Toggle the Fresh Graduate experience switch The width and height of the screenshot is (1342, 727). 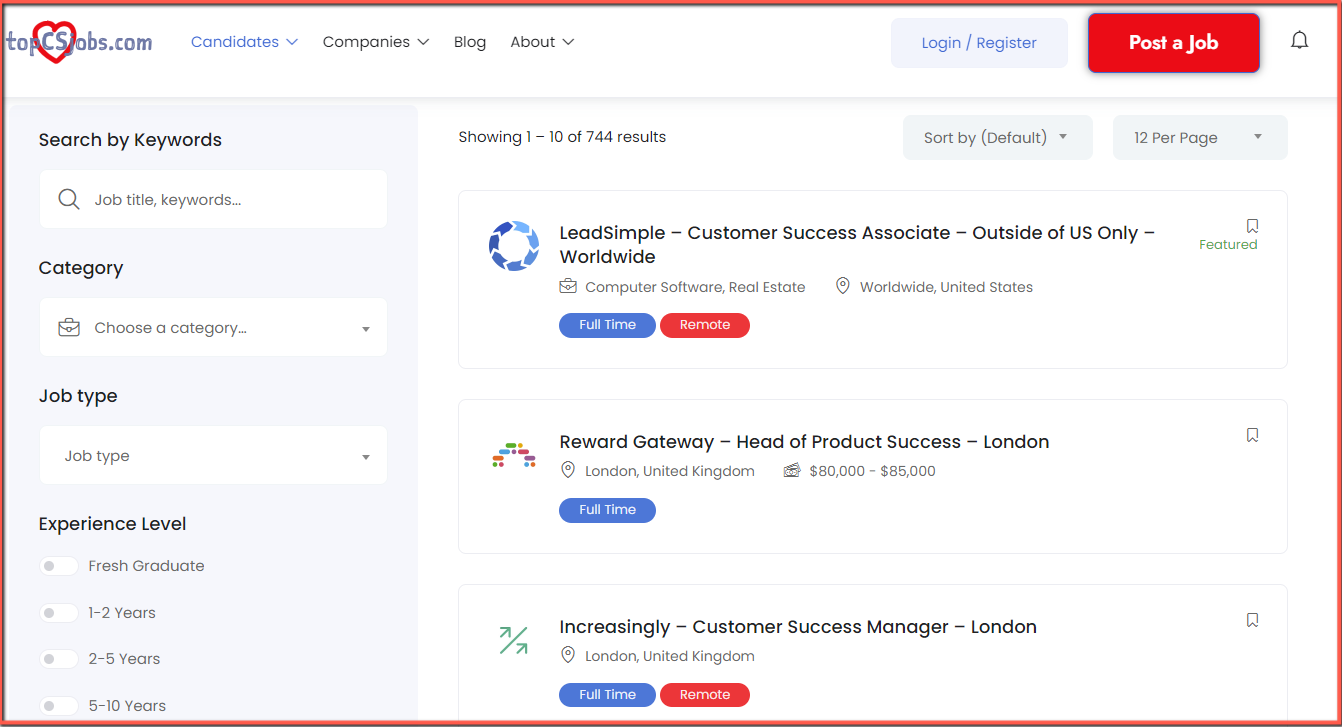pos(58,566)
